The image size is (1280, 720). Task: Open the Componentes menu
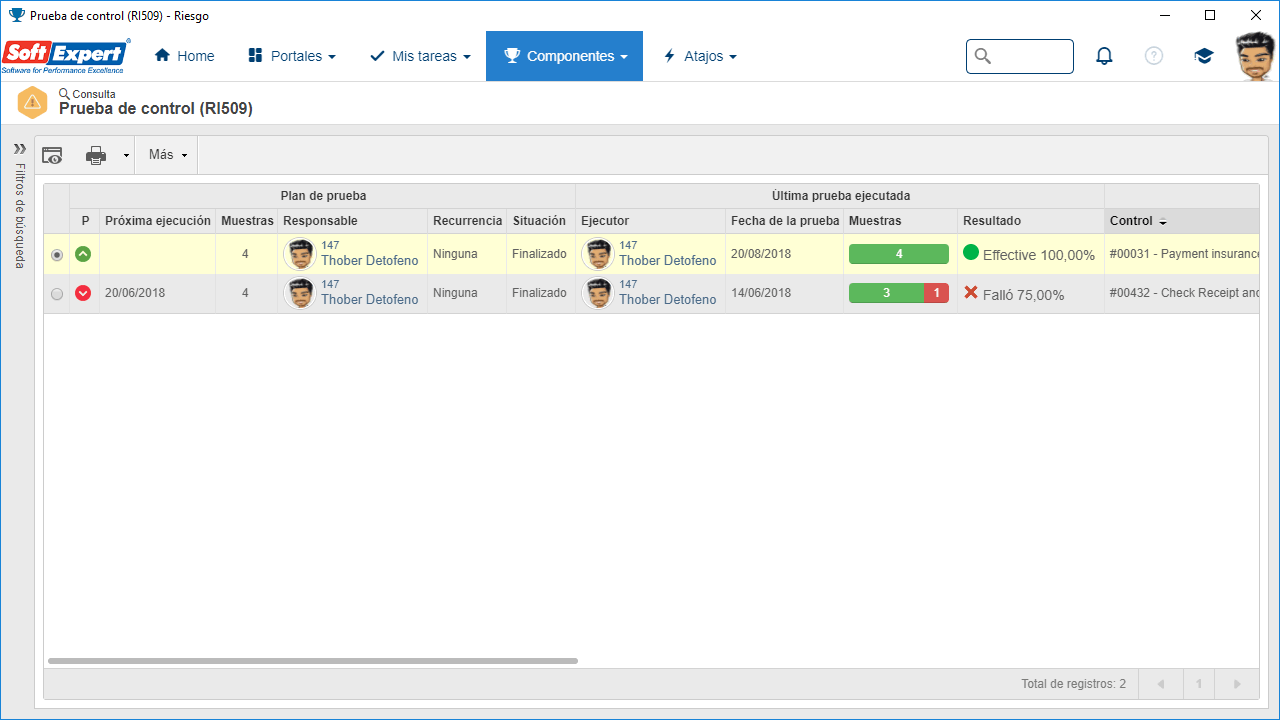tap(565, 56)
